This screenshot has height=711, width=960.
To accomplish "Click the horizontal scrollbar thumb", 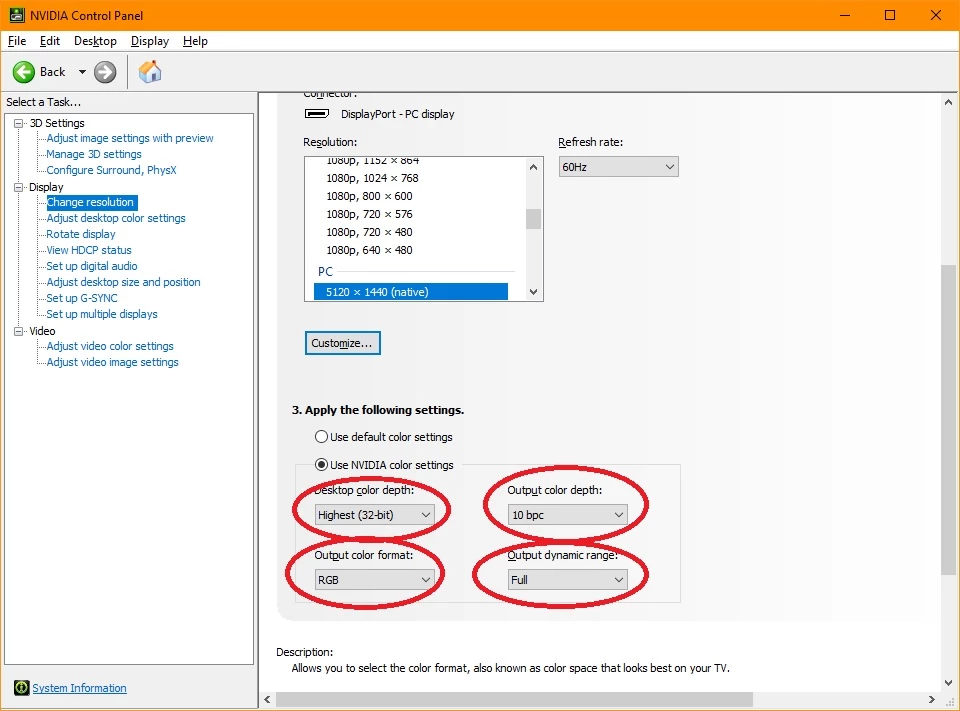I will (514, 699).
